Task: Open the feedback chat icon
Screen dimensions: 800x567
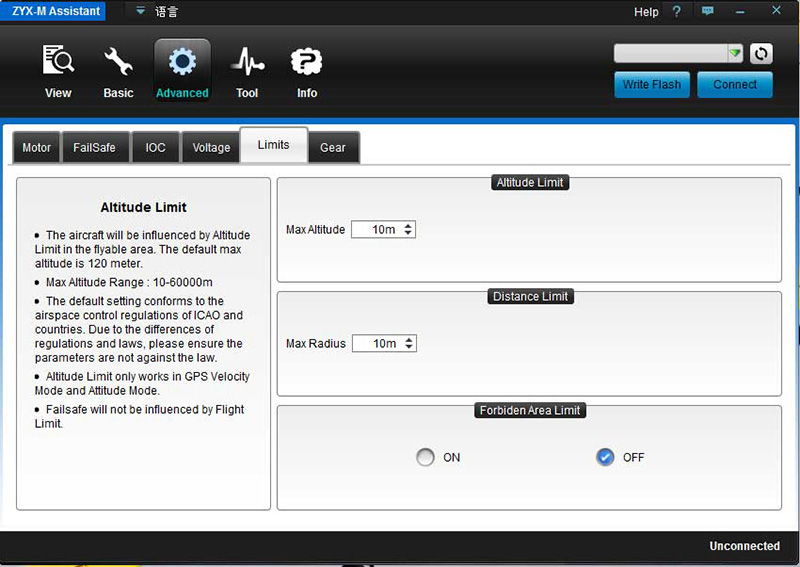Action: (707, 11)
